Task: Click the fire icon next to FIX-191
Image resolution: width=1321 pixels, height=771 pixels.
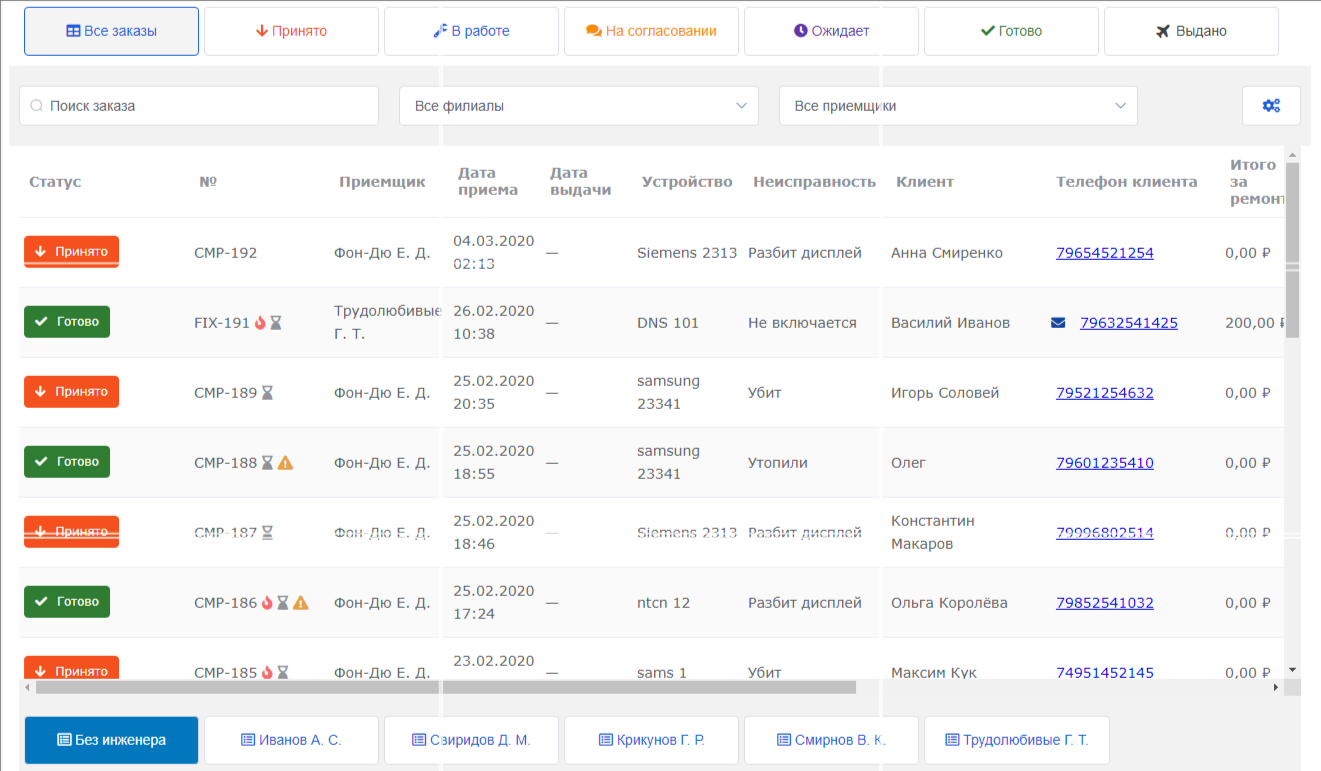Action: 260,323
